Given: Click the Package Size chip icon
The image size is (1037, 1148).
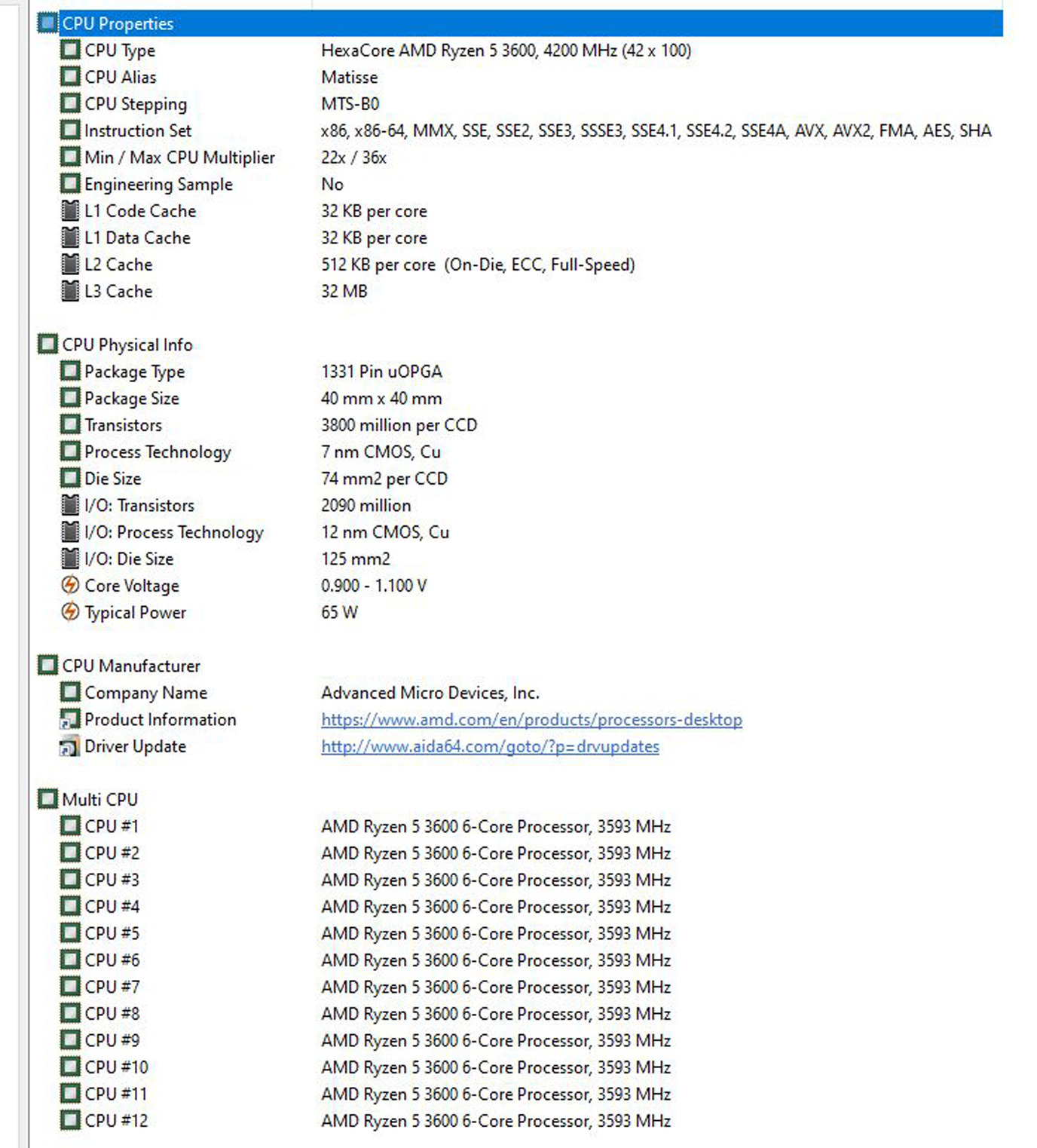Looking at the screenshot, I should coord(70,397).
